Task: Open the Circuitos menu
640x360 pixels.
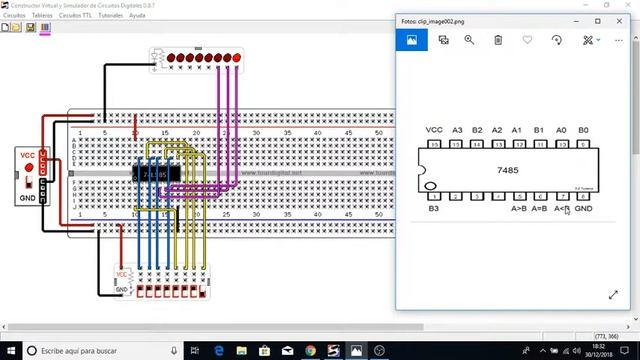Action: click(14, 15)
